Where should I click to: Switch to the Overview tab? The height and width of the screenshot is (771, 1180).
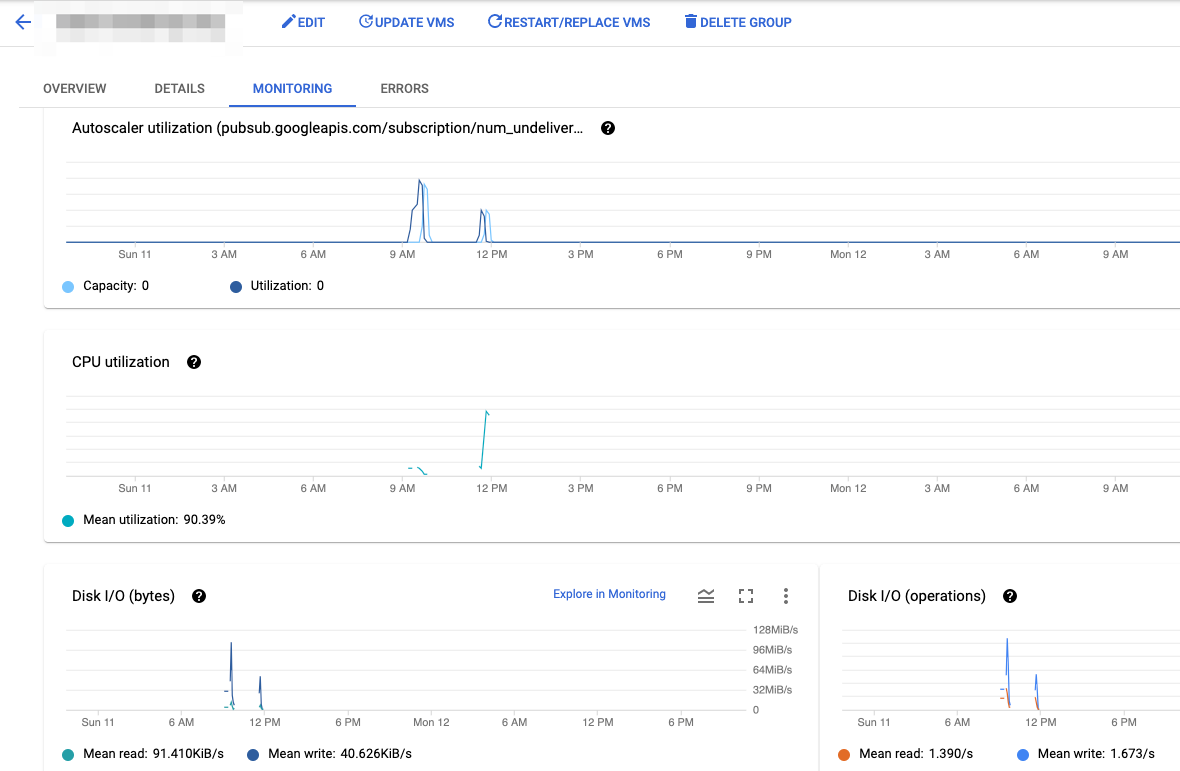(x=75, y=89)
